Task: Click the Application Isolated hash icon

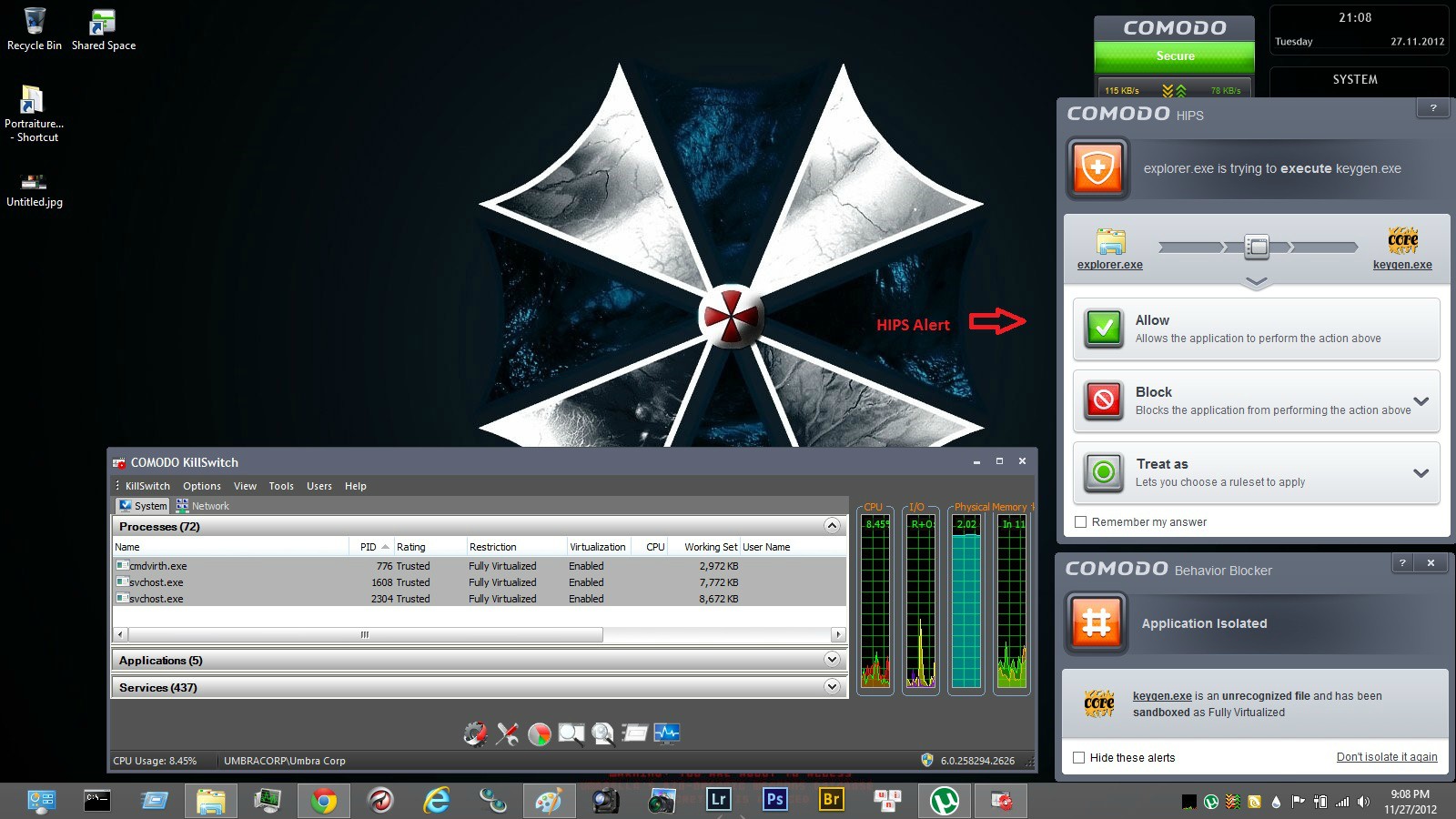Action: tap(1097, 623)
